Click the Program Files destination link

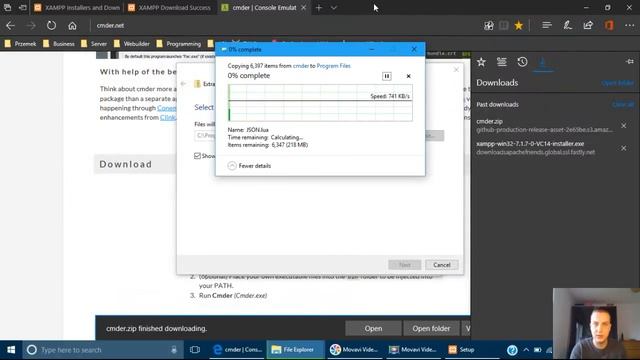333,66
